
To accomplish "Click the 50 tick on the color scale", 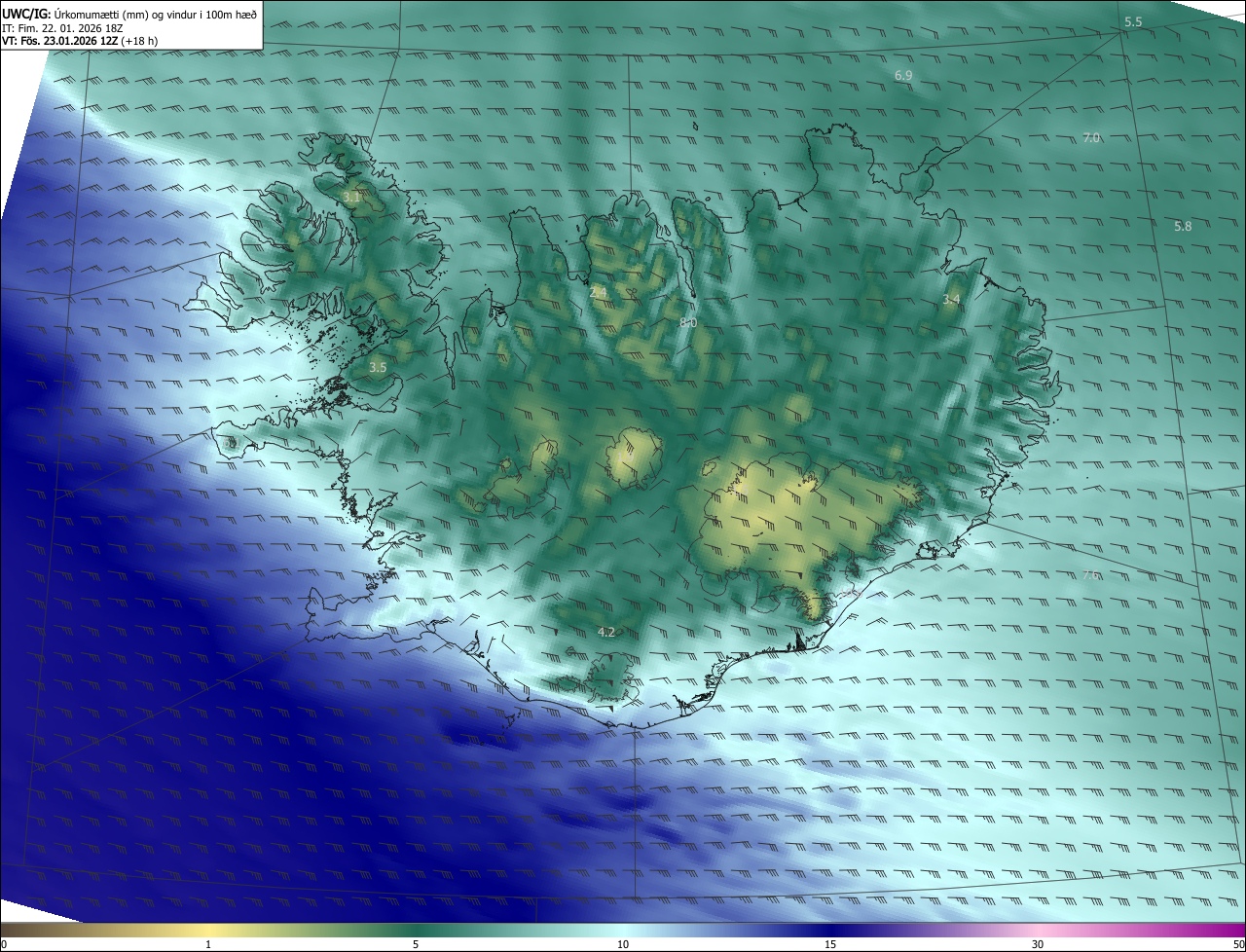I will pos(1238,945).
